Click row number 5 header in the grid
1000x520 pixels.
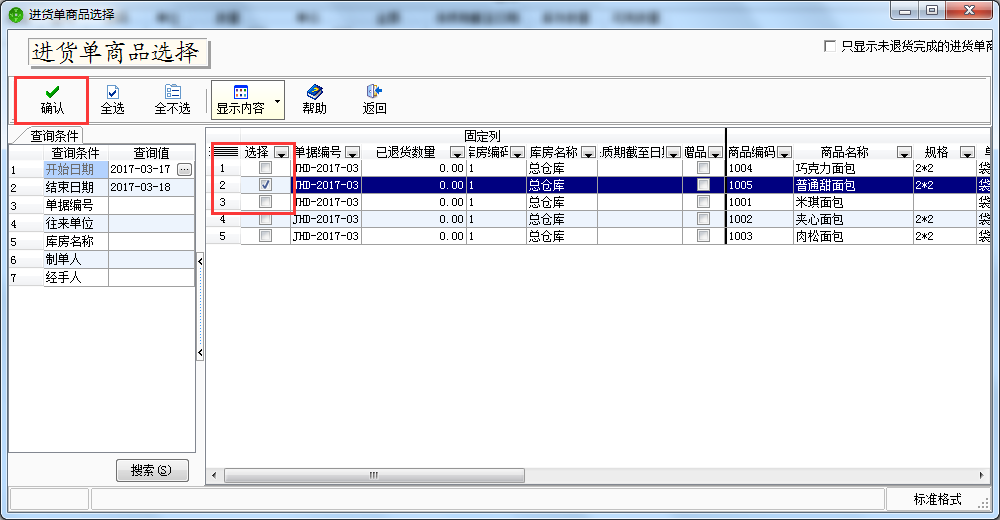coord(223,236)
